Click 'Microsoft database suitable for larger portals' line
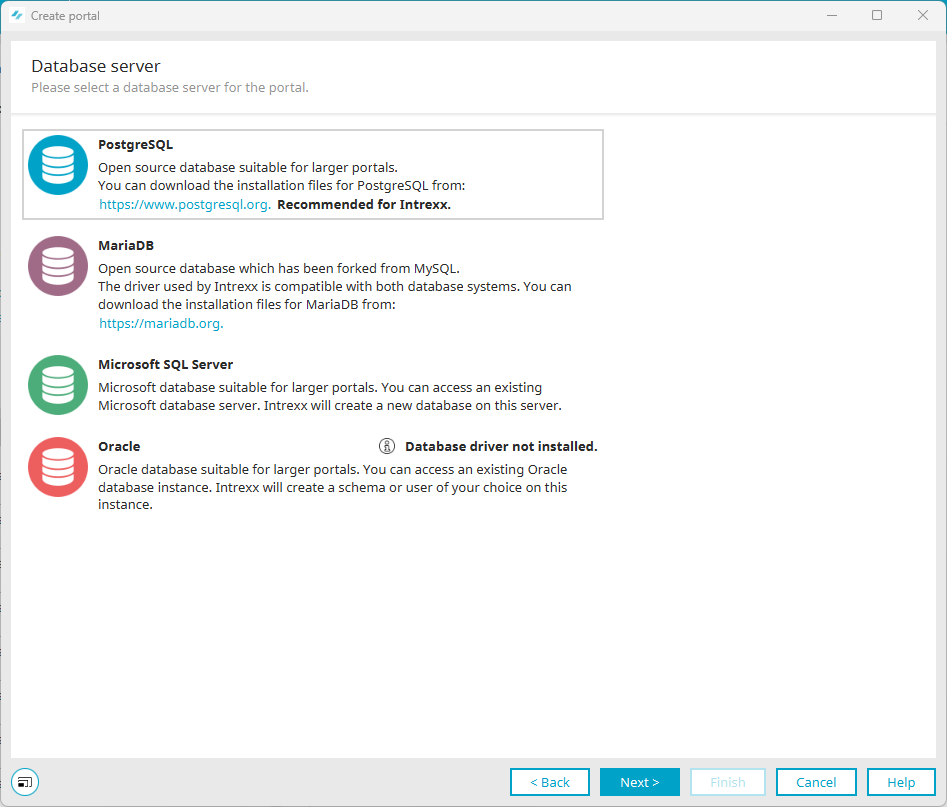947x807 pixels. pyautogui.click(x=320, y=387)
